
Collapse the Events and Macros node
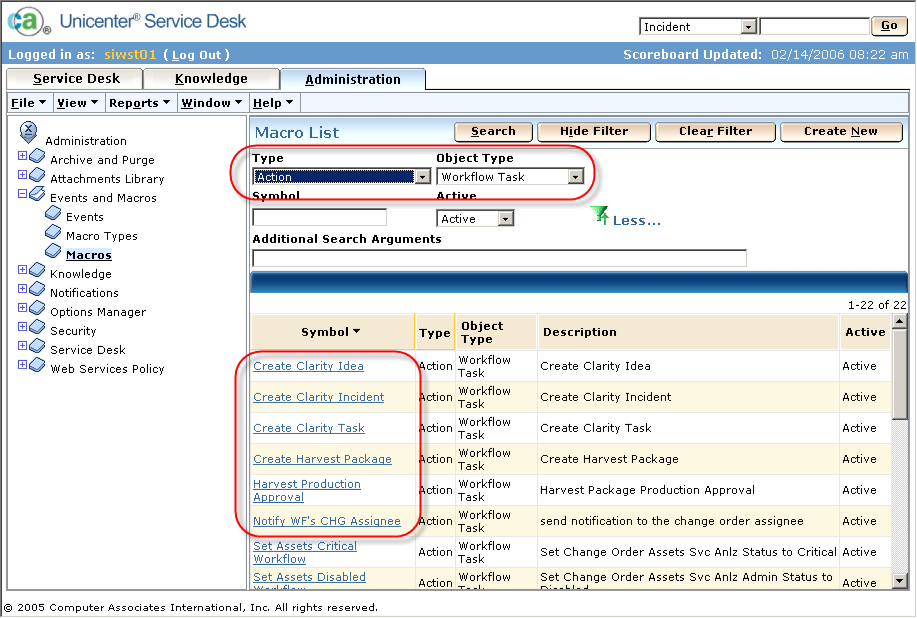[22, 195]
